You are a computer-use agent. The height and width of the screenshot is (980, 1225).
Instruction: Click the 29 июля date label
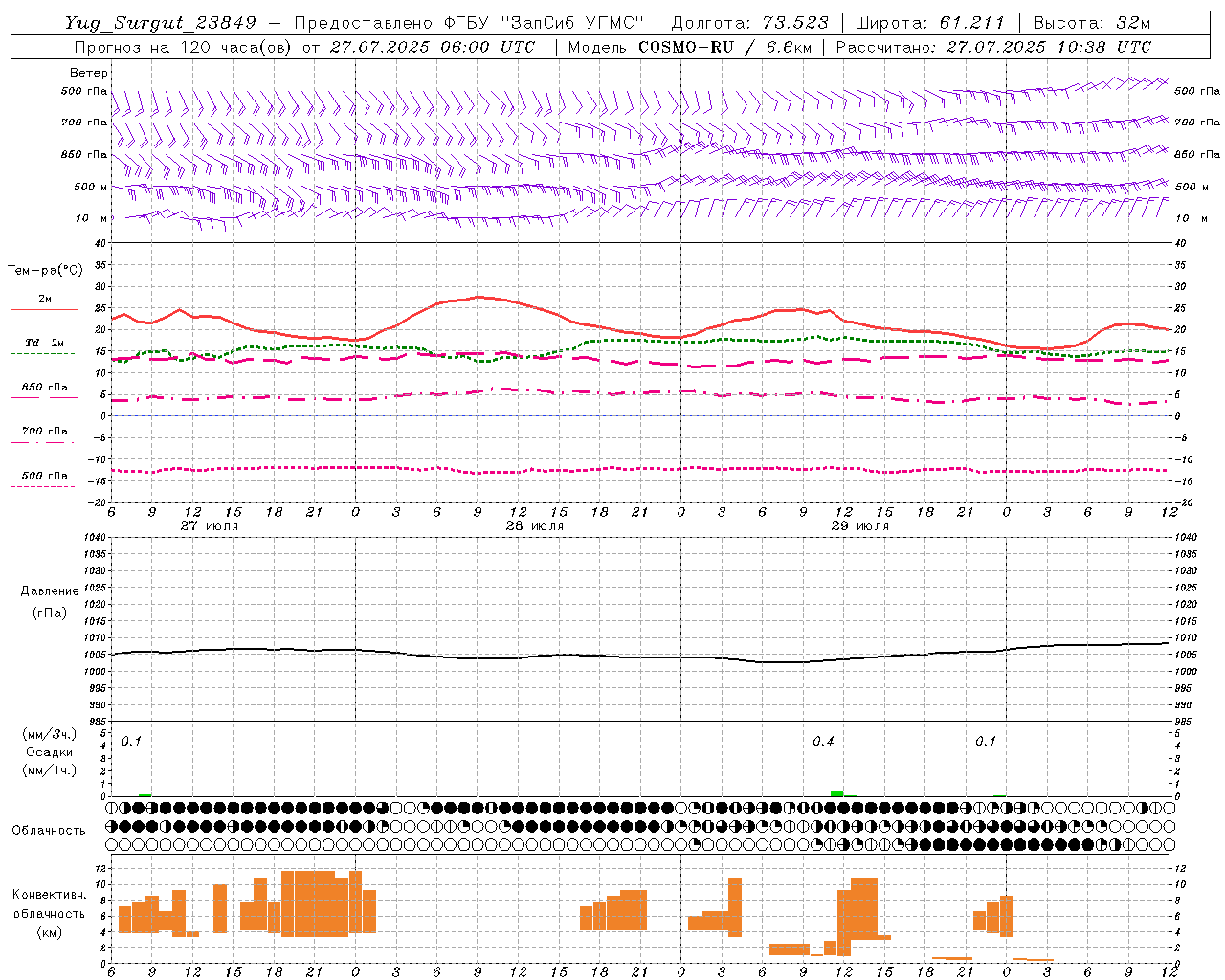(860, 526)
